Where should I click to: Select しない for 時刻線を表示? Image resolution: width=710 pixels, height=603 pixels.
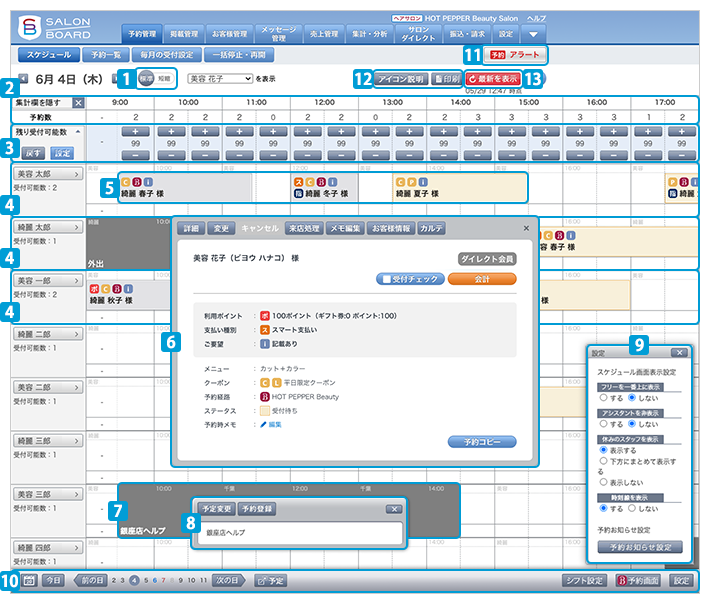[632, 508]
